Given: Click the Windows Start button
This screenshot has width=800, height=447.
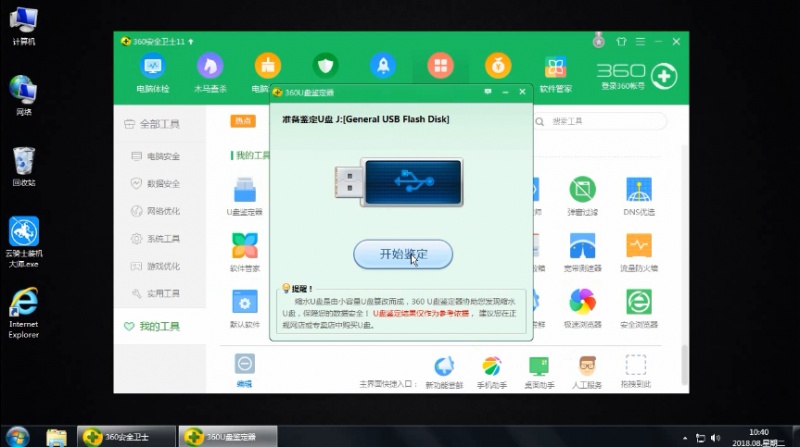Looking at the screenshot, I should coord(17,437).
